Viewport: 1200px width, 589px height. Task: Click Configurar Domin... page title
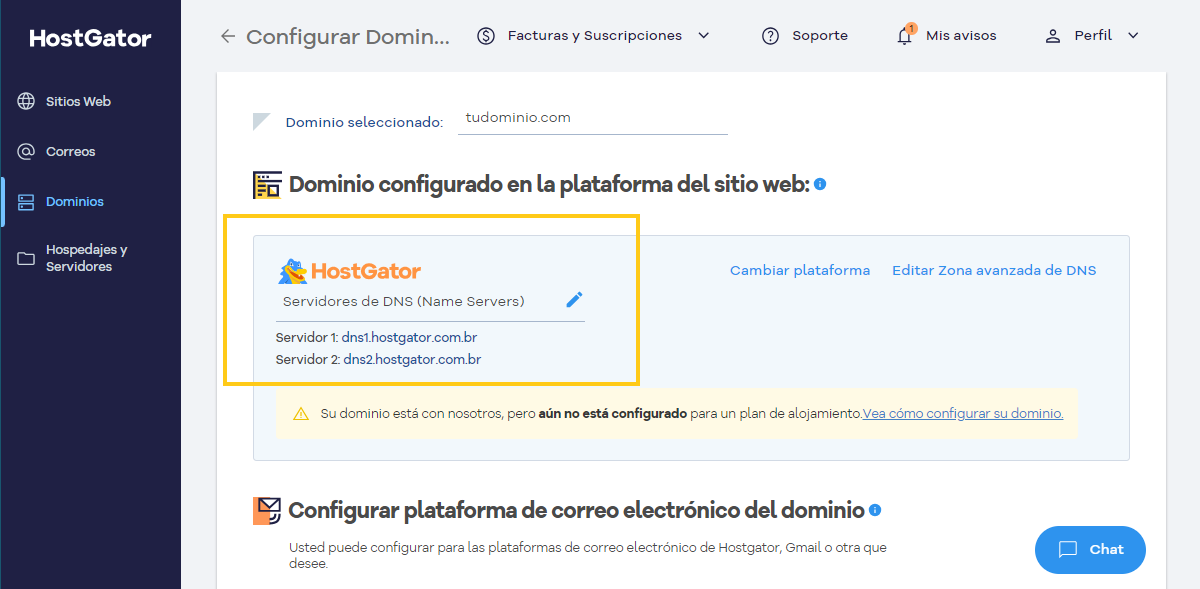point(348,37)
